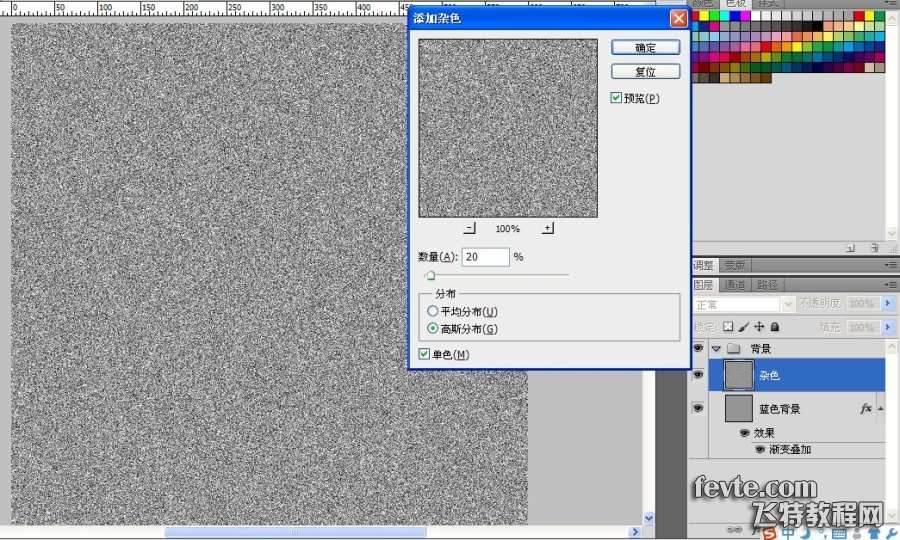Select the 杂色 layer thumbnail
The height and width of the screenshot is (540, 900).
point(739,375)
